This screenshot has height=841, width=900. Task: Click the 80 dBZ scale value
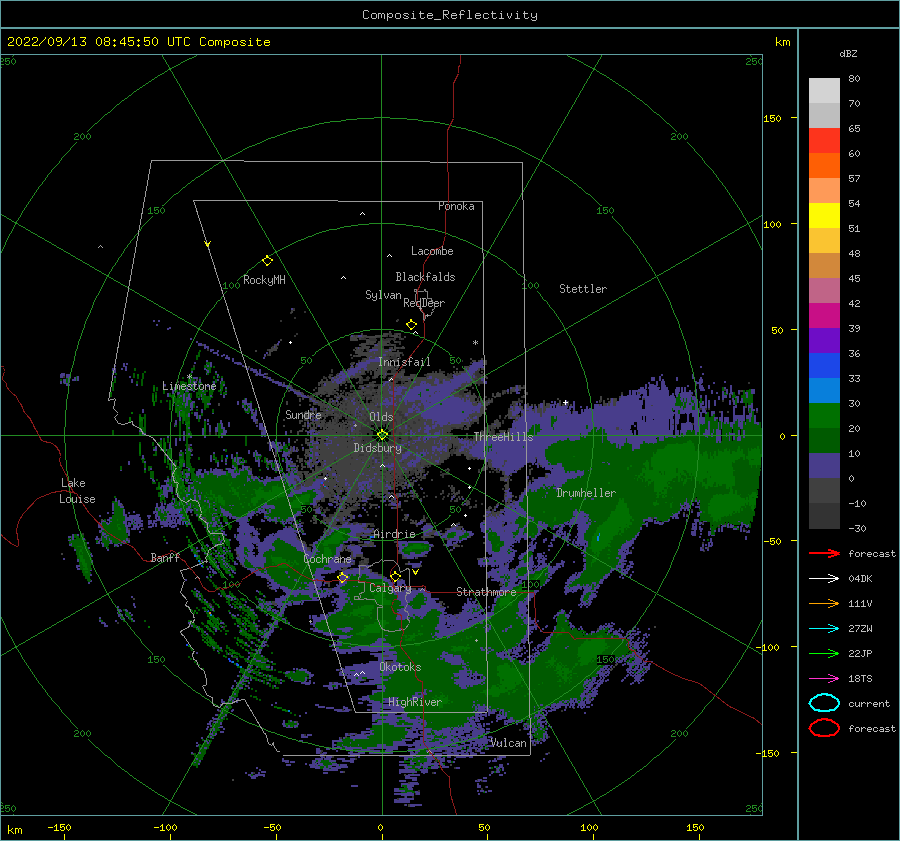[854, 79]
